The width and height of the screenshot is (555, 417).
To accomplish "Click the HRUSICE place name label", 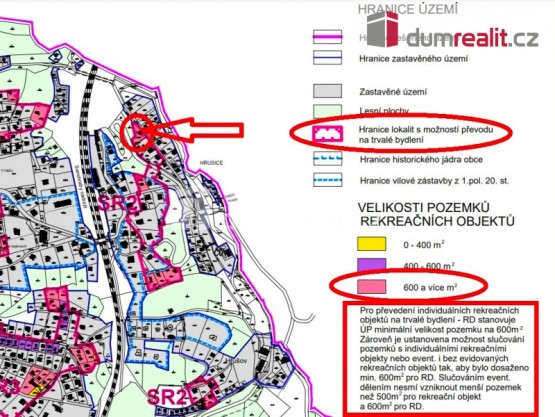I will click(x=211, y=163).
